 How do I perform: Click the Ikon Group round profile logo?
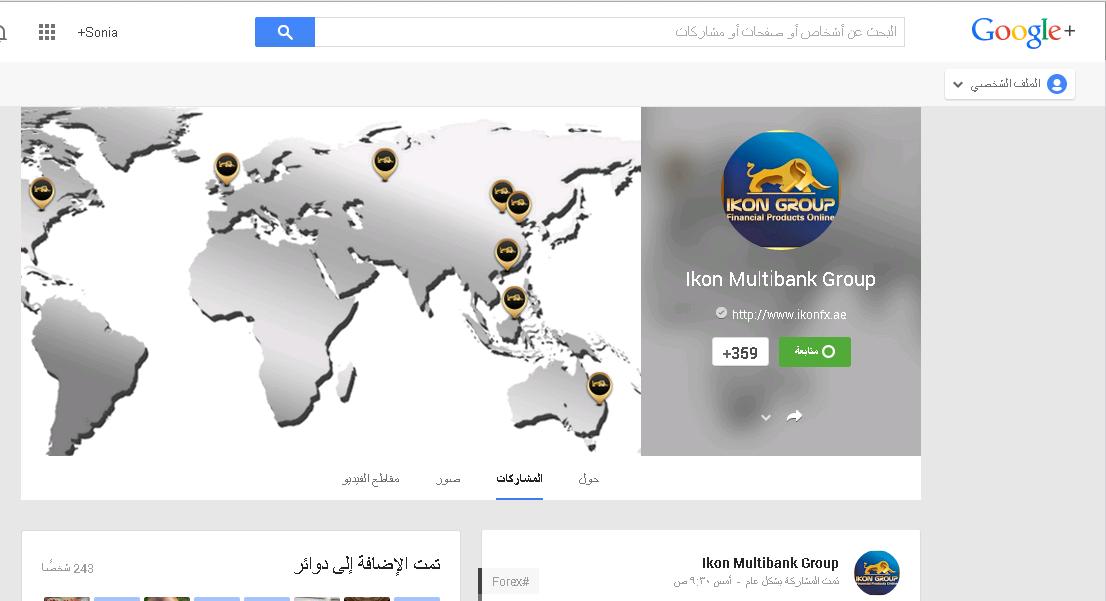(x=781, y=190)
